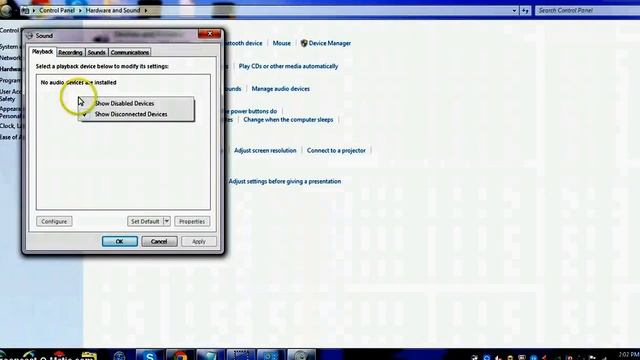Open Adjust settings before giving a presentation
The width and height of the screenshot is (640, 360).
tap(284, 181)
